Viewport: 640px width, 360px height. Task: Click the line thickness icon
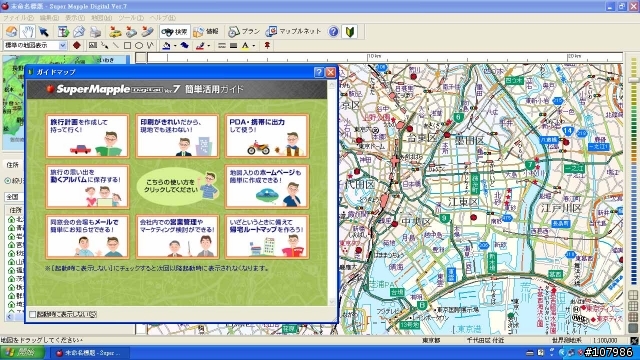[233, 45]
